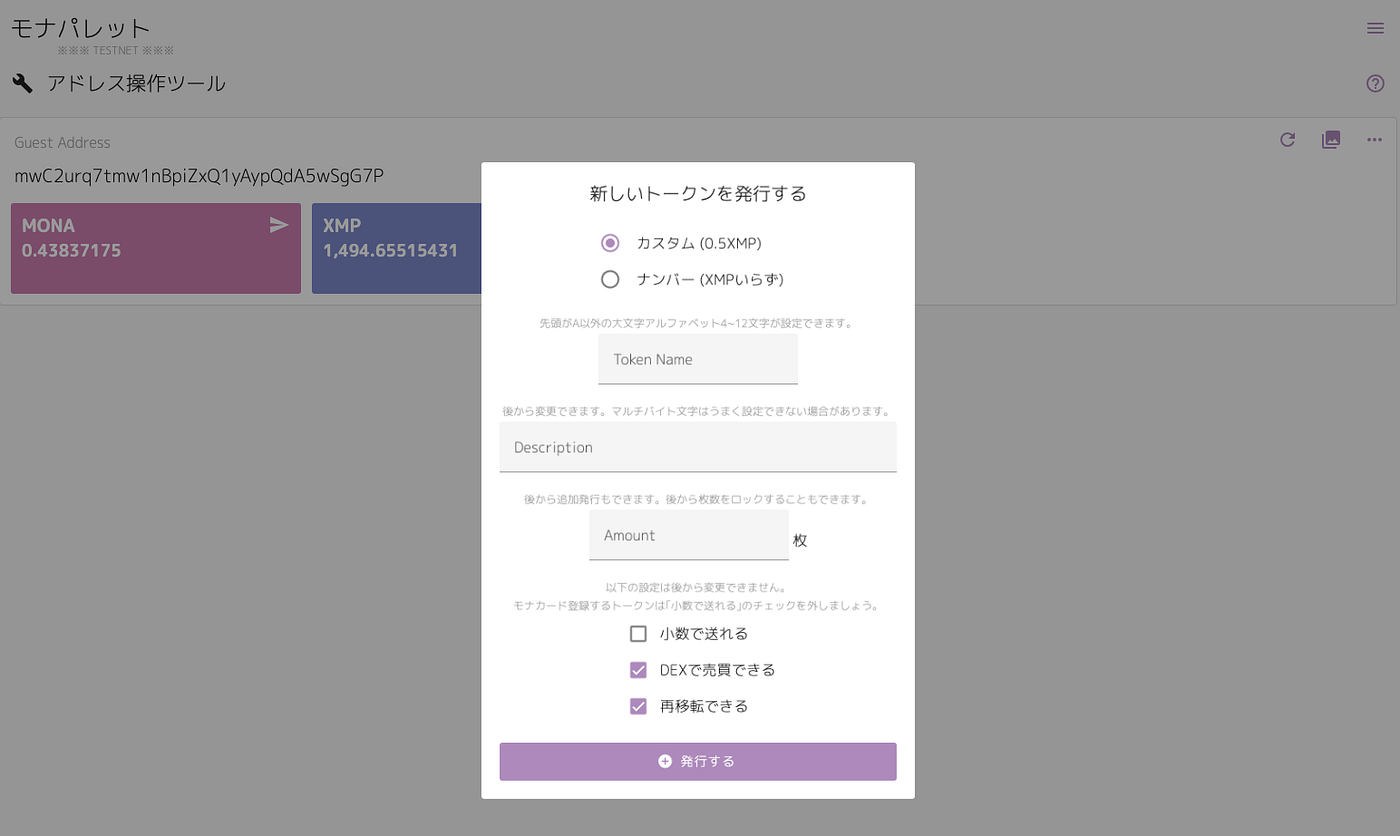Click the wrench icon beside アドレス操作ツール
This screenshot has height=836, width=1400.
tap(22, 83)
